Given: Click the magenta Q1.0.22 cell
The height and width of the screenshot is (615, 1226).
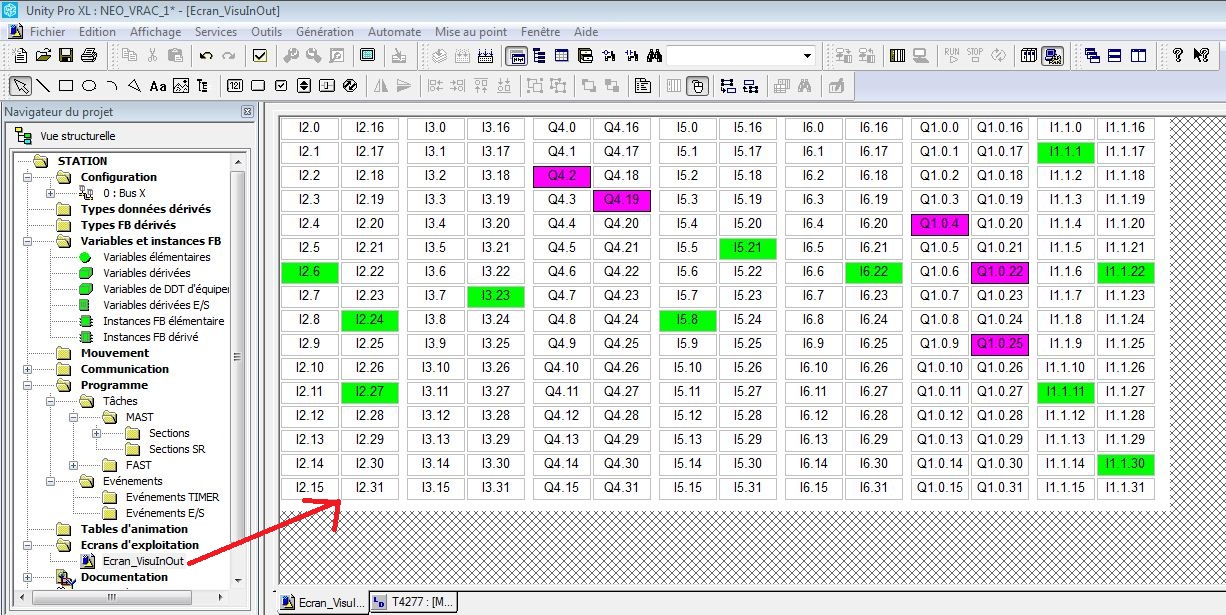Looking at the screenshot, I should point(1000,272).
